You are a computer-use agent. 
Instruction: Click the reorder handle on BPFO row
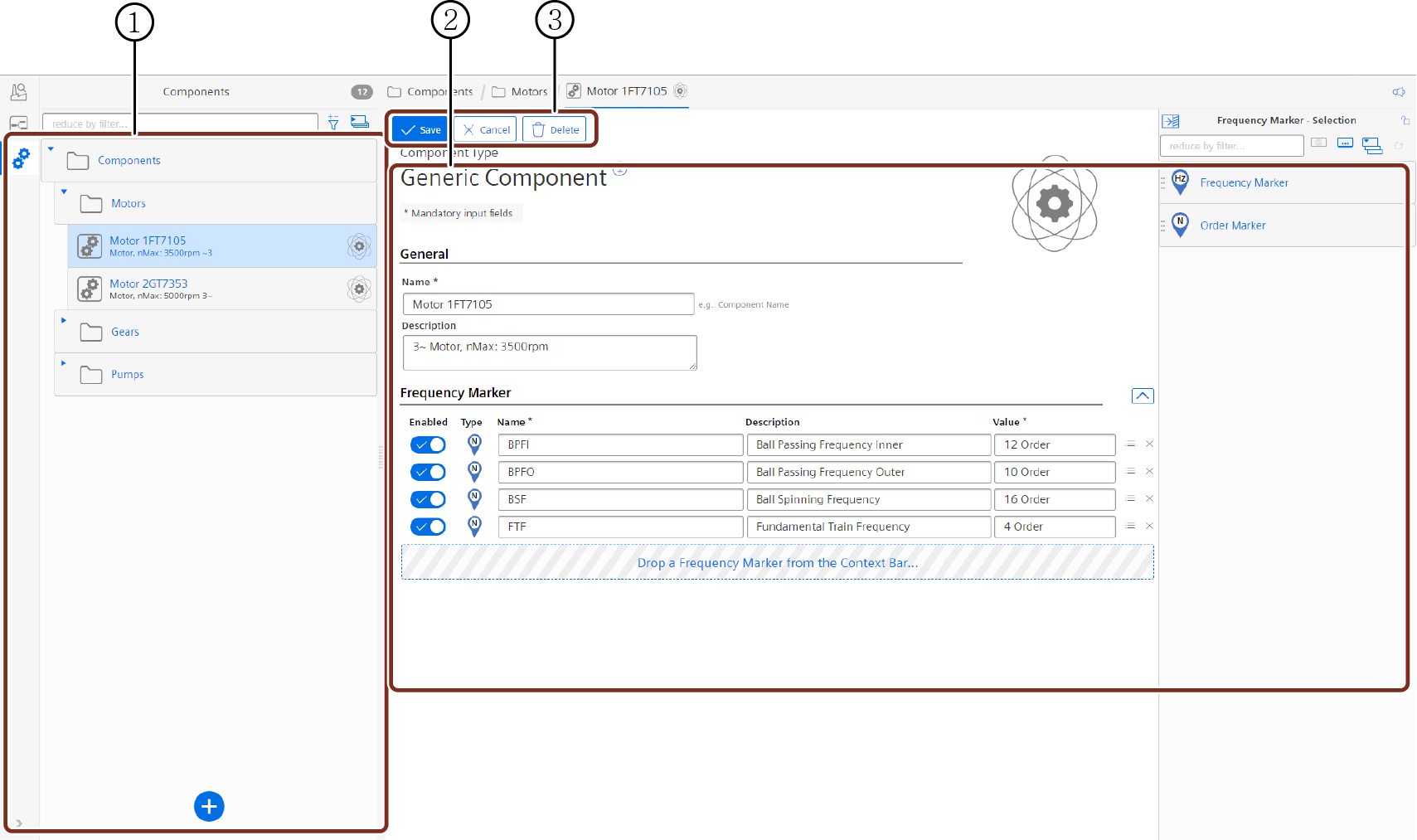coord(1130,472)
